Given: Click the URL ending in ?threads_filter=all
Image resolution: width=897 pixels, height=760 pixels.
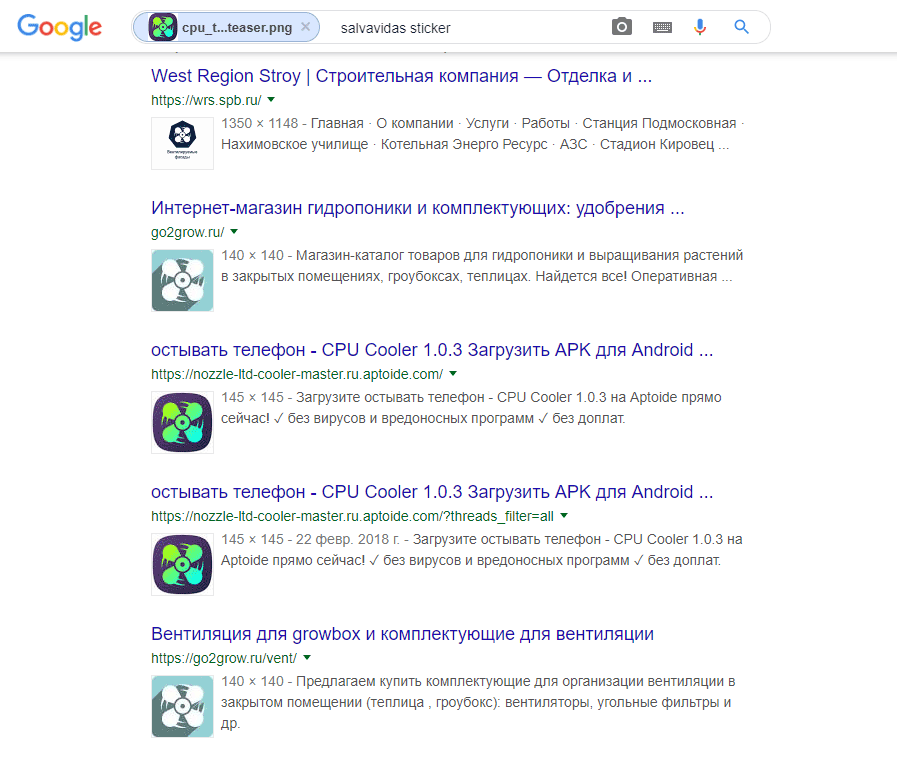Looking at the screenshot, I should [352, 516].
